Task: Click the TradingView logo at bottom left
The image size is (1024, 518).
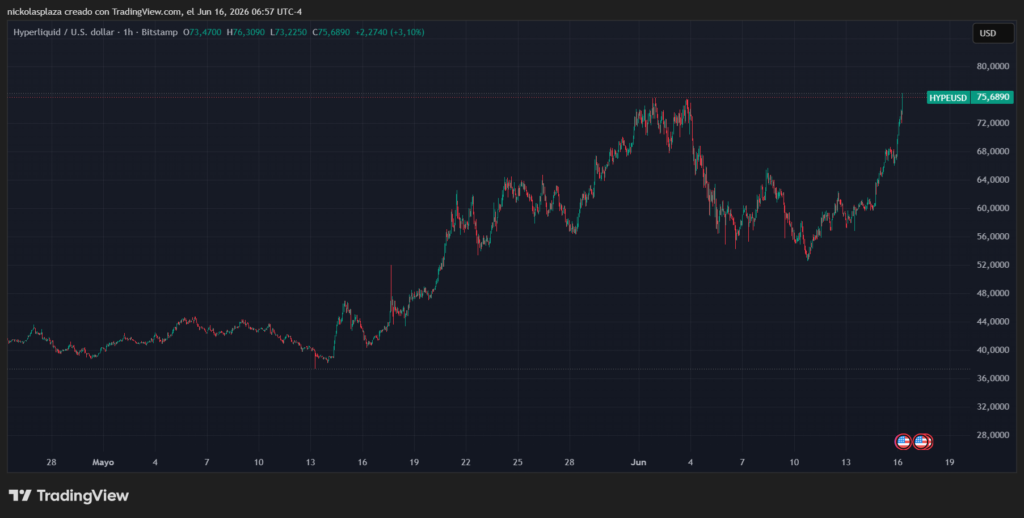Action: [x=69, y=496]
